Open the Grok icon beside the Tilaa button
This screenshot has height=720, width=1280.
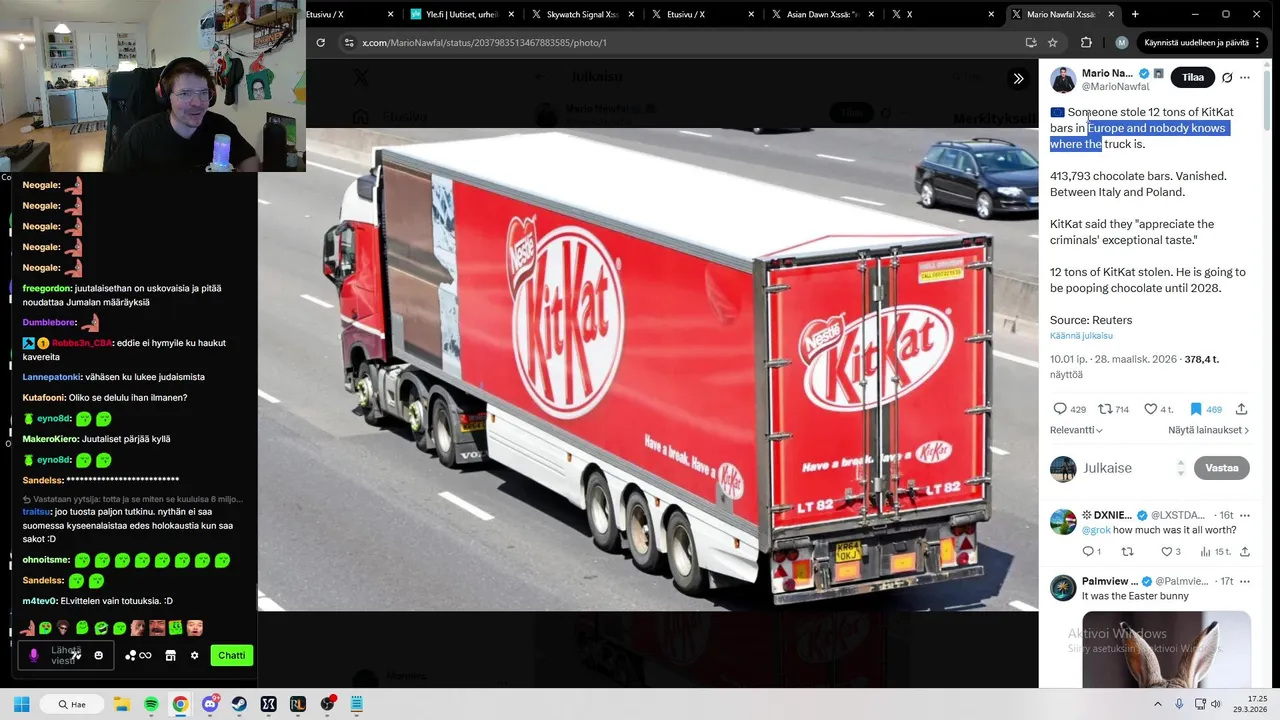tap(1227, 77)
